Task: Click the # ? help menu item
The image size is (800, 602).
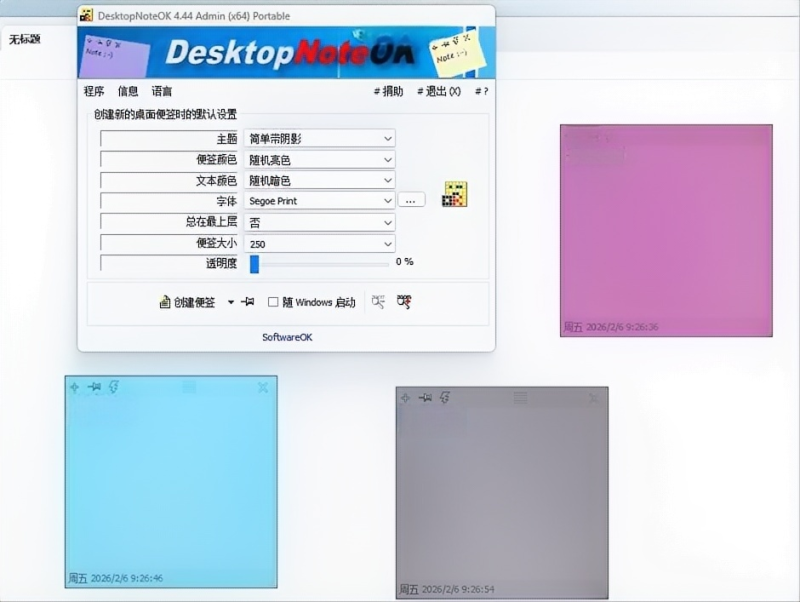Action: (482, 91)
